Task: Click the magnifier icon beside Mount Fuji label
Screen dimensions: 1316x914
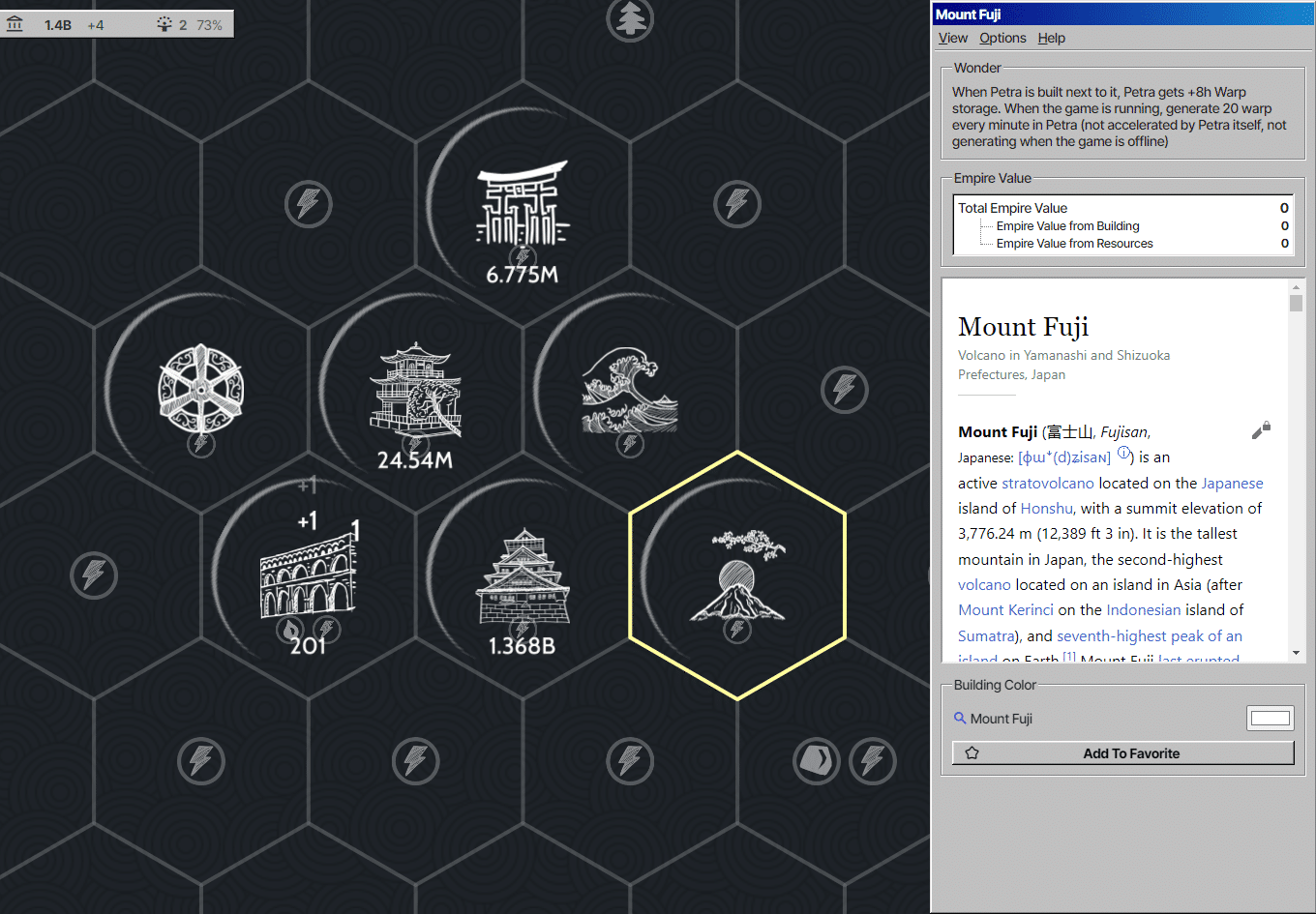Action: [x=960, y=718]
